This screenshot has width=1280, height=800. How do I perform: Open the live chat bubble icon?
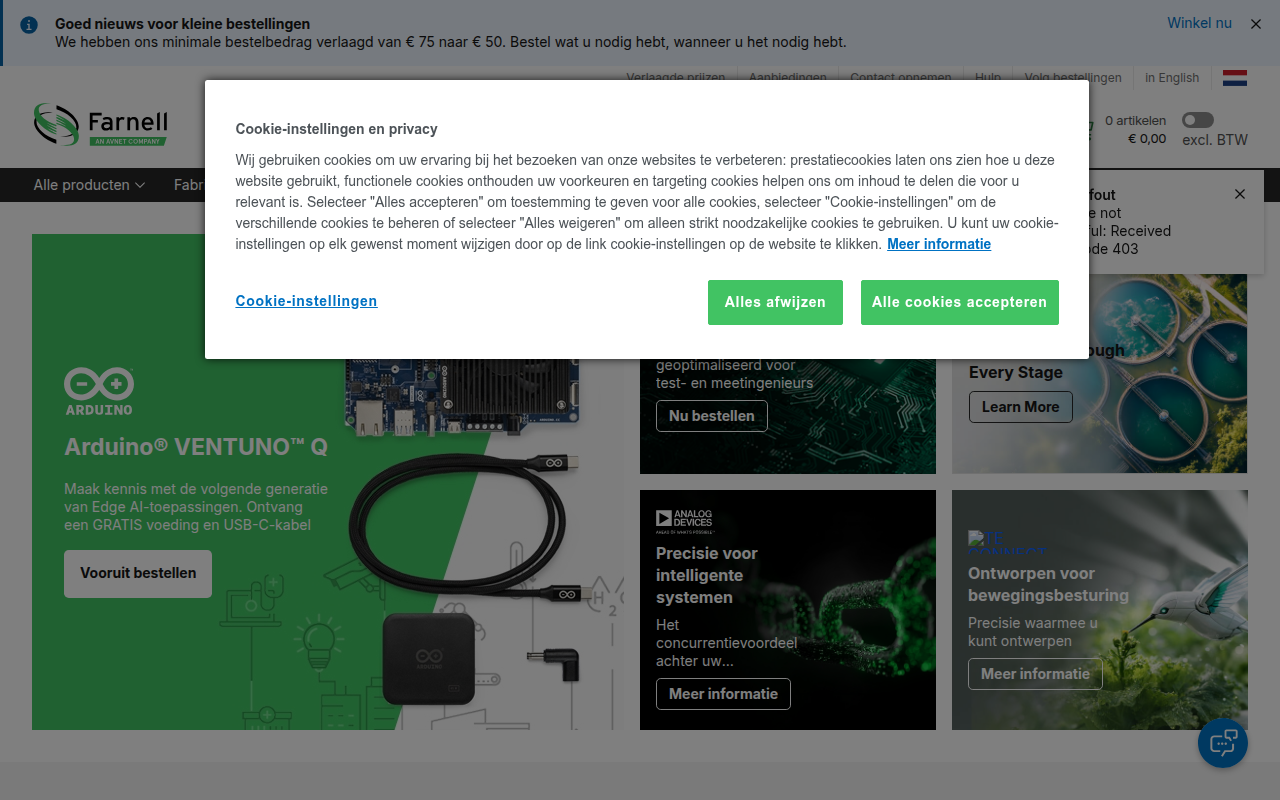pyautogui.click(x=1223, y=743)
